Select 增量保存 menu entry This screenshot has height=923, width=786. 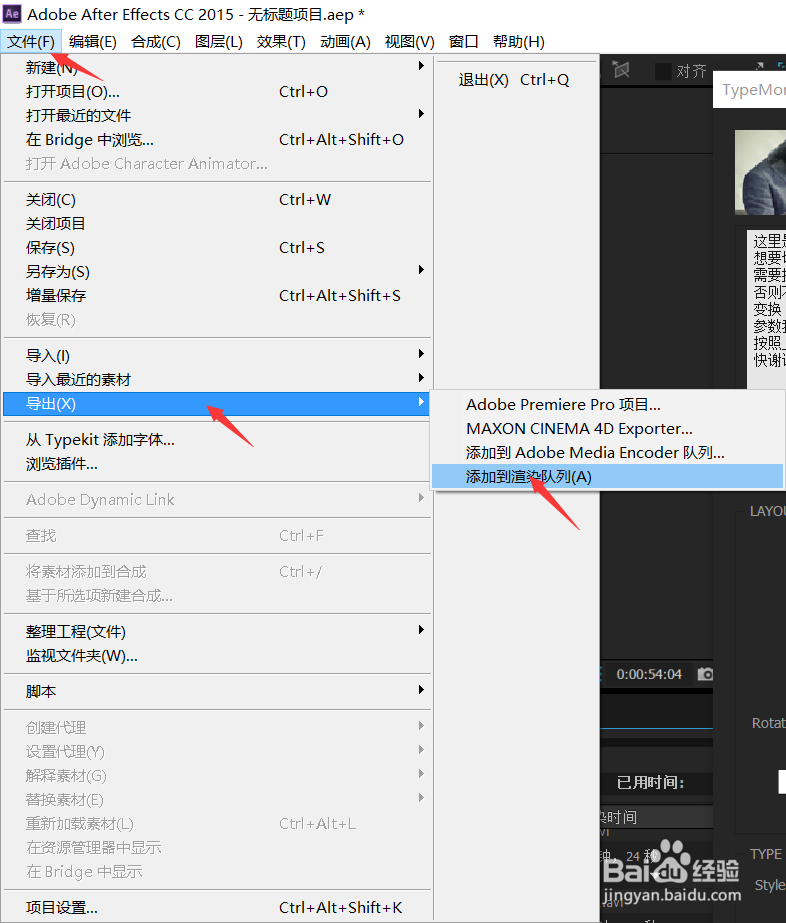click(217, 296)
